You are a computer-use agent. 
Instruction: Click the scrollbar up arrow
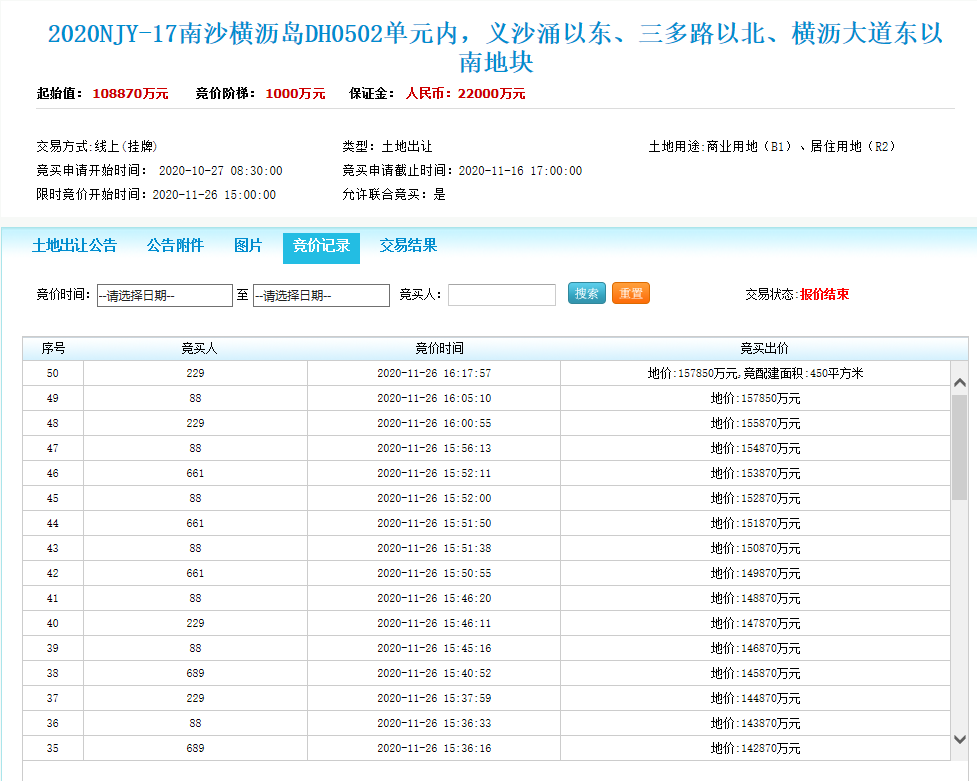click(x=959, y=383)
